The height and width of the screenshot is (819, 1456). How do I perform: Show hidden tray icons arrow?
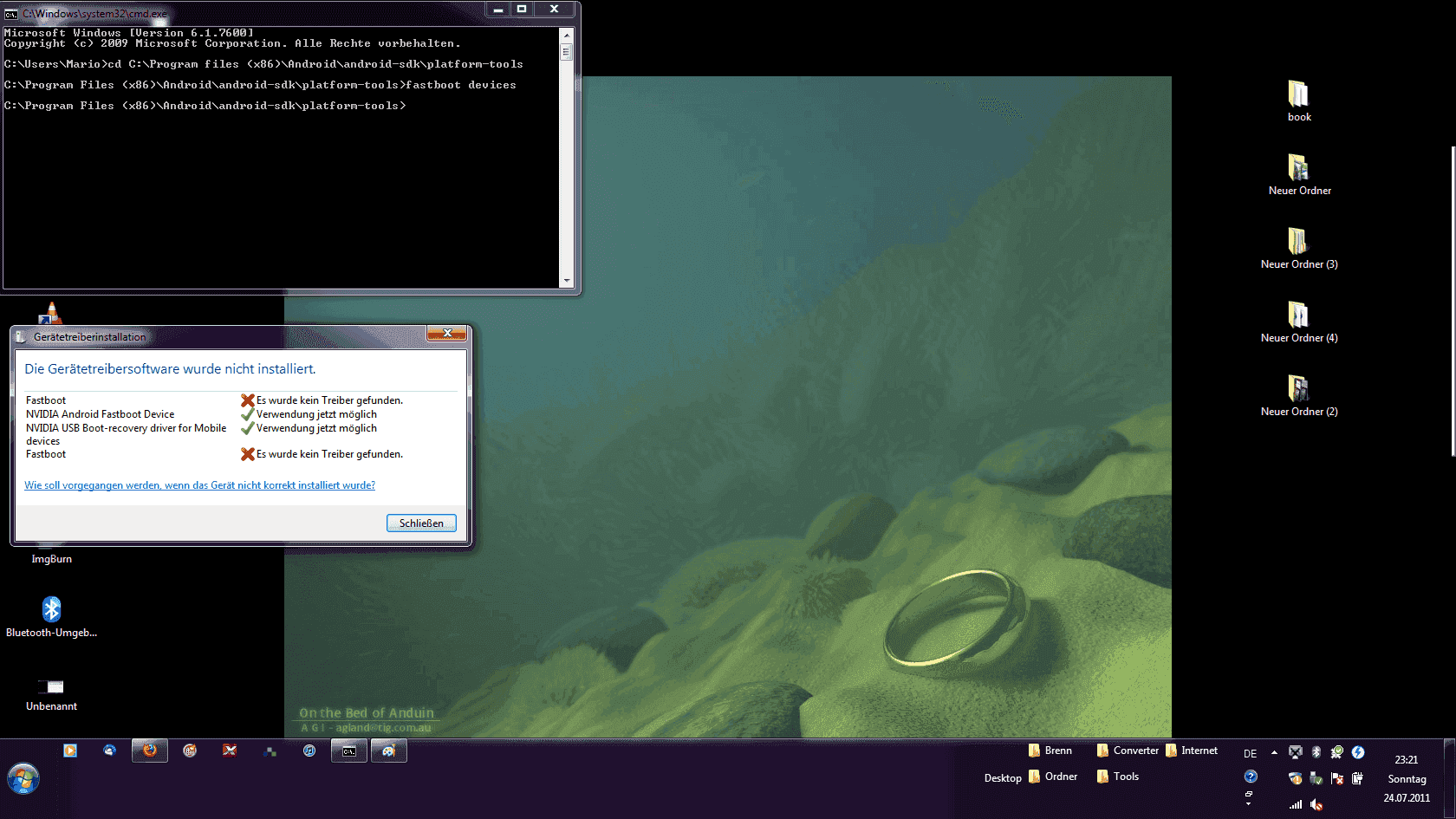click(1274, 752)
